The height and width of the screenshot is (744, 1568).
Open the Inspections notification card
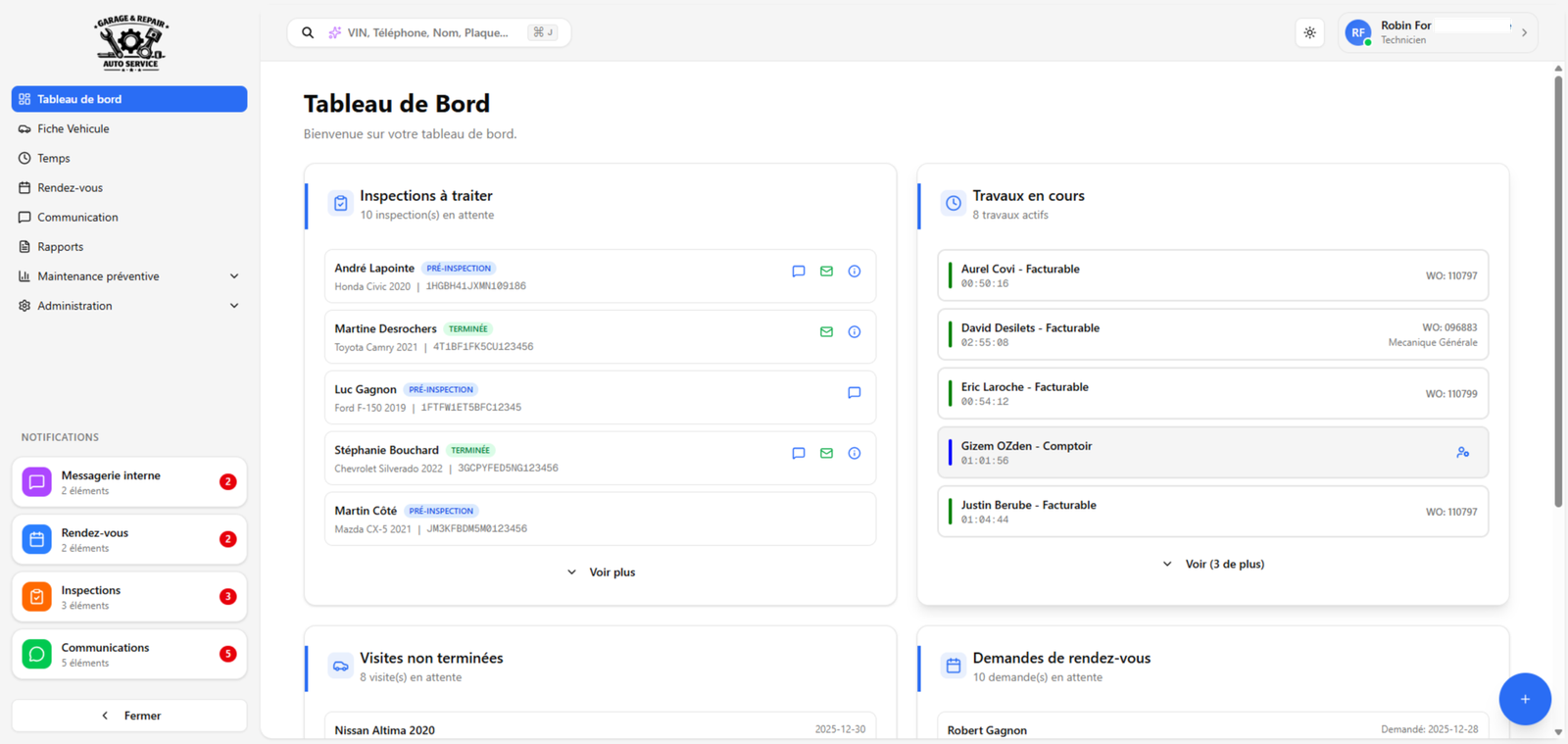pos(129,597)
